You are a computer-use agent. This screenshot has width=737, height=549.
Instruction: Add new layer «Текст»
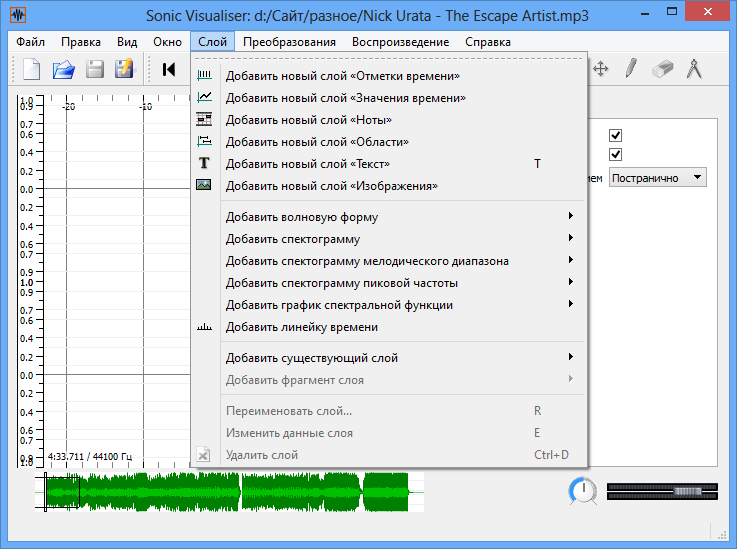pyautogui.click(x=389, y=164)
